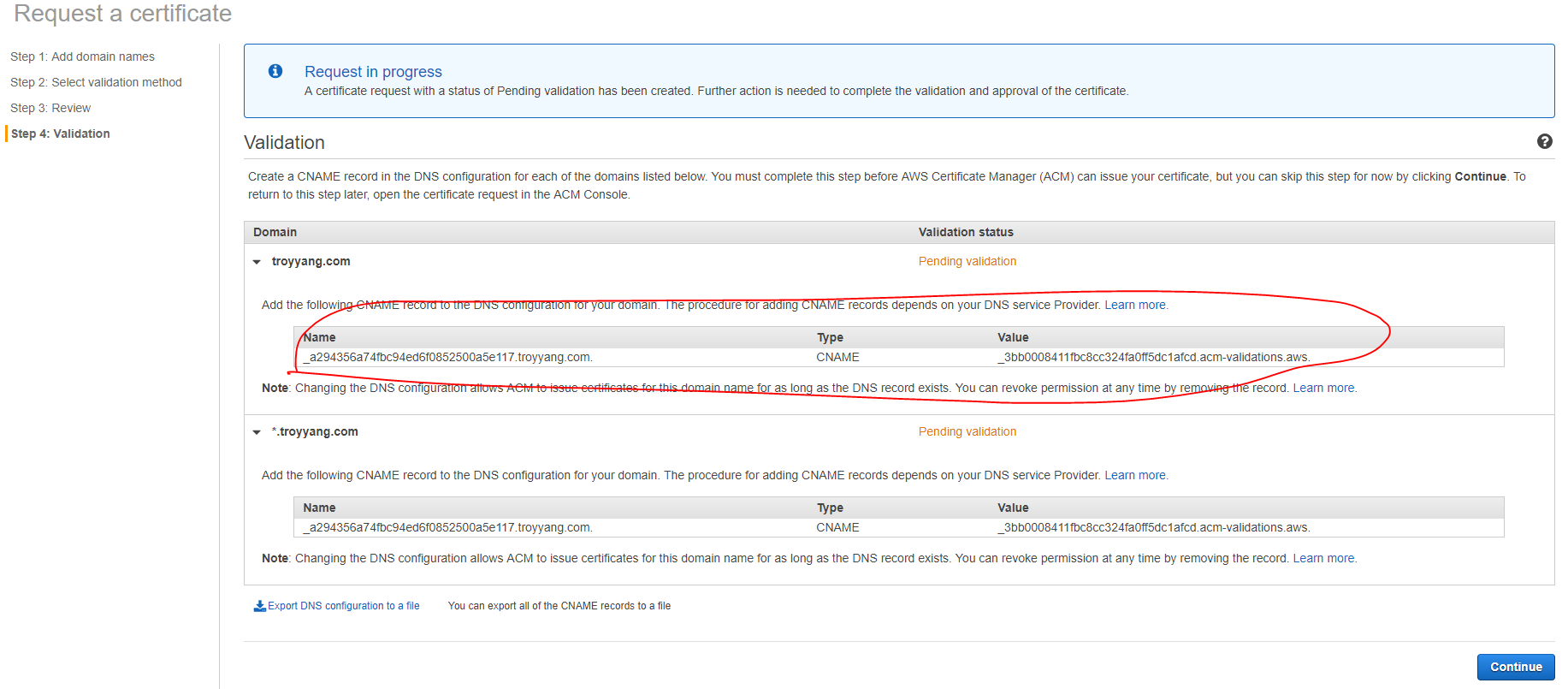Go to Step 1: Add domain names
Viewport: 1568px width, 689px height.
coord(82,56)
